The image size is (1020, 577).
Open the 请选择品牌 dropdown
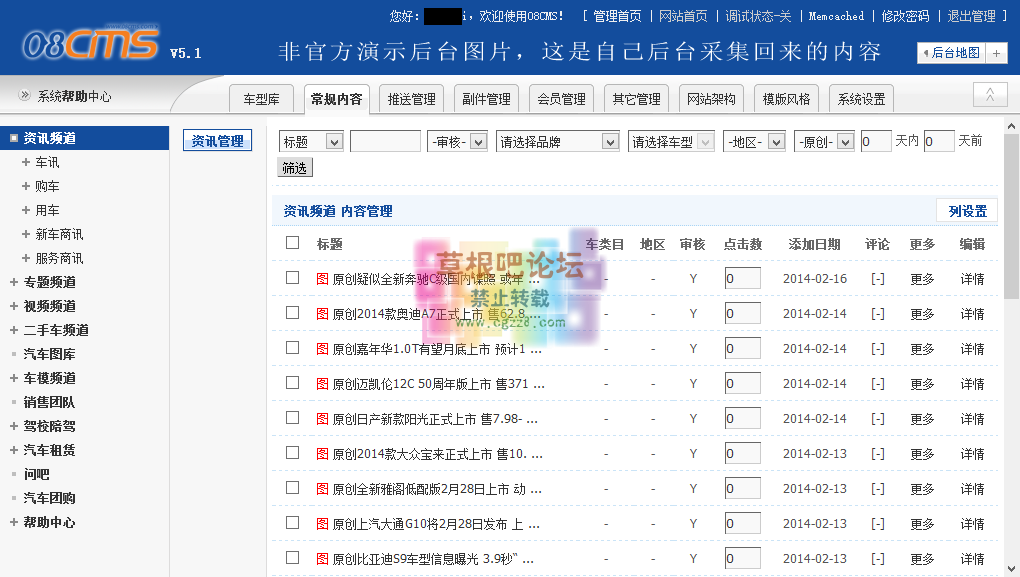[557, 141]
